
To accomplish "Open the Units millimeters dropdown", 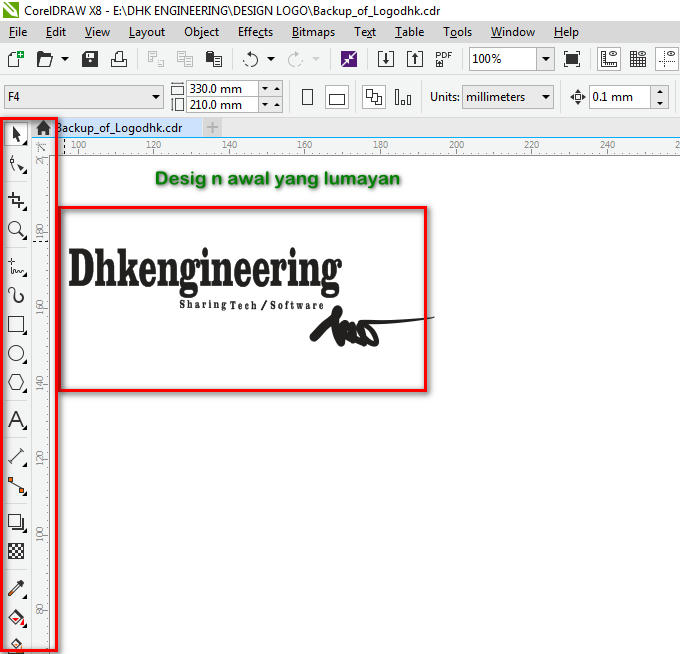I will coord(546,97).
